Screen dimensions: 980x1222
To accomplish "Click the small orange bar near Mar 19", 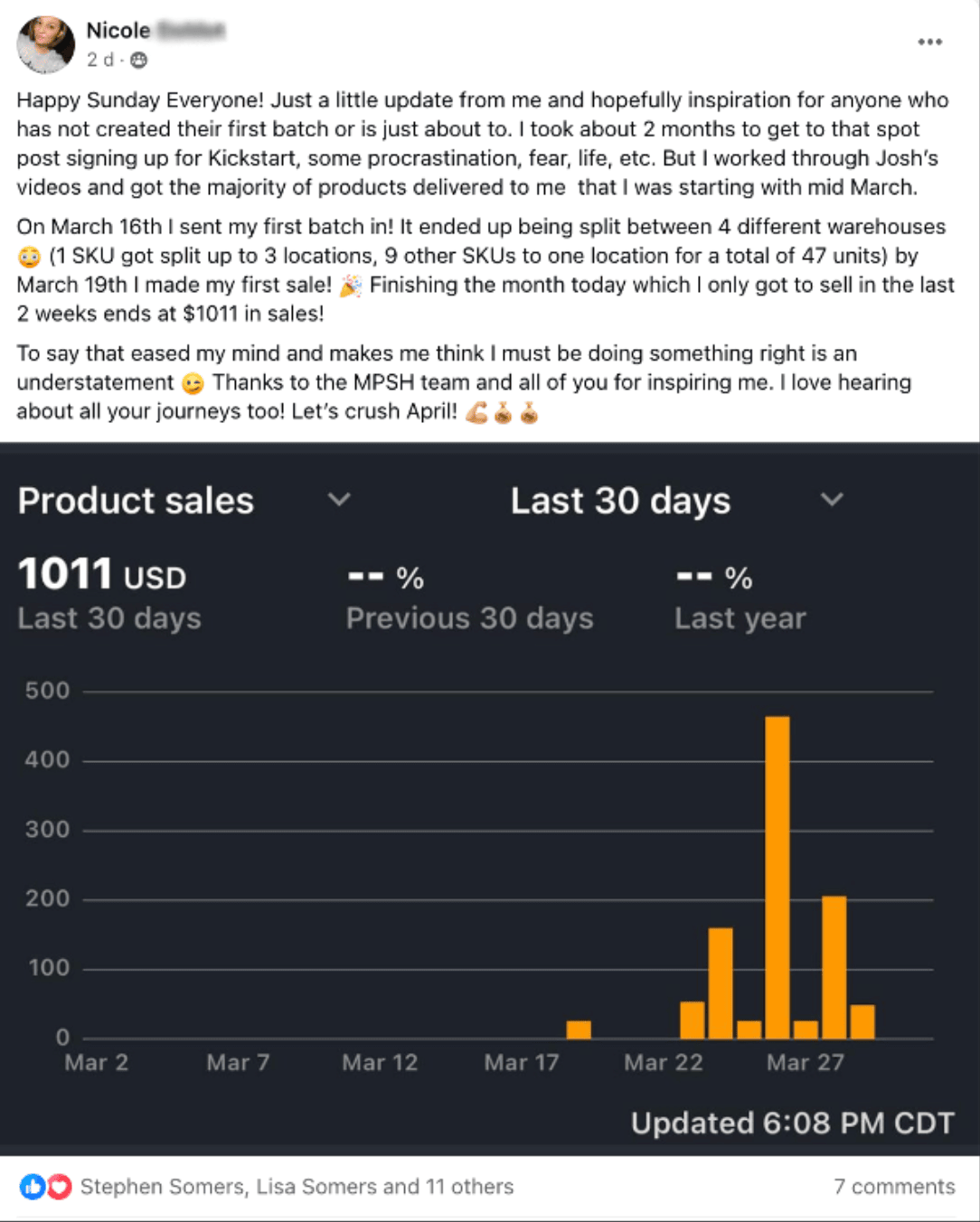I will [x=579, y=1029].
